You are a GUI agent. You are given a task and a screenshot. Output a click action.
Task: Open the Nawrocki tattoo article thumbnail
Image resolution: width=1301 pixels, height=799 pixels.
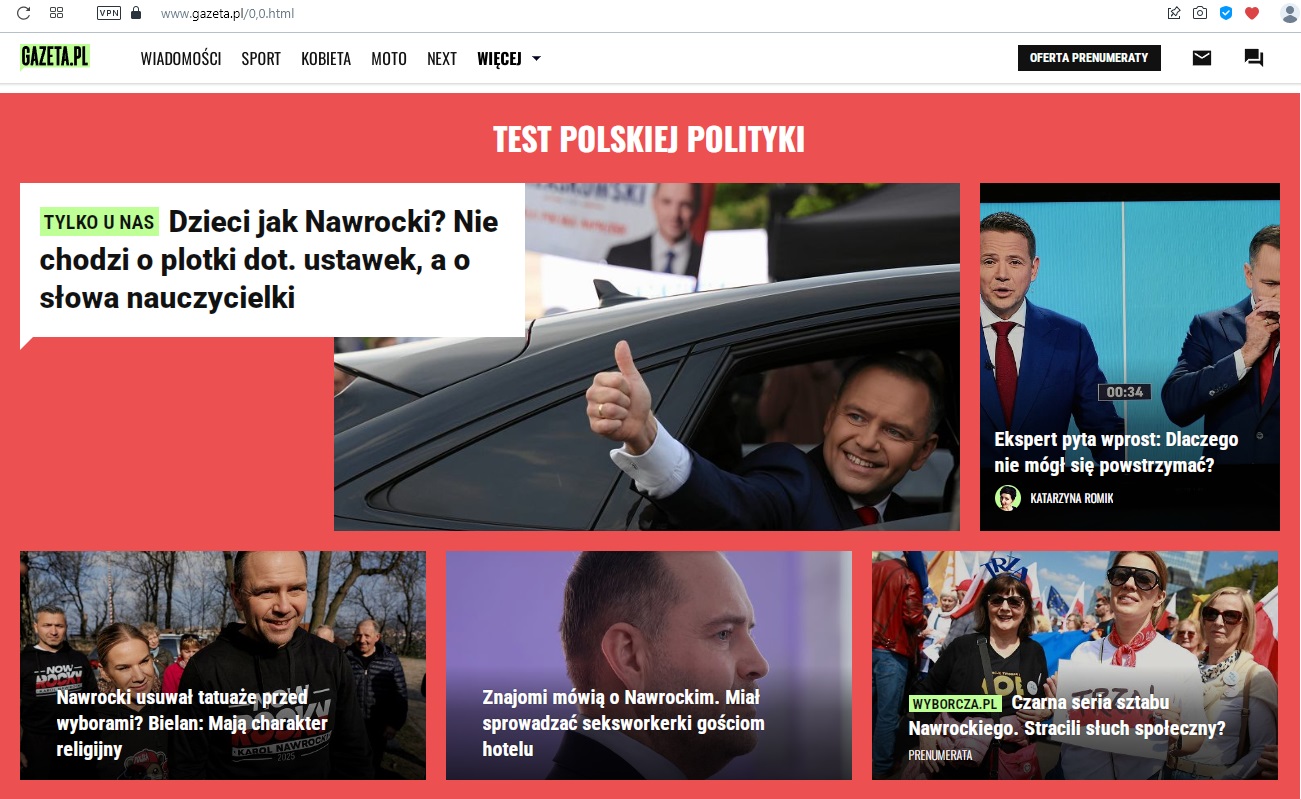tap(223, 665)
